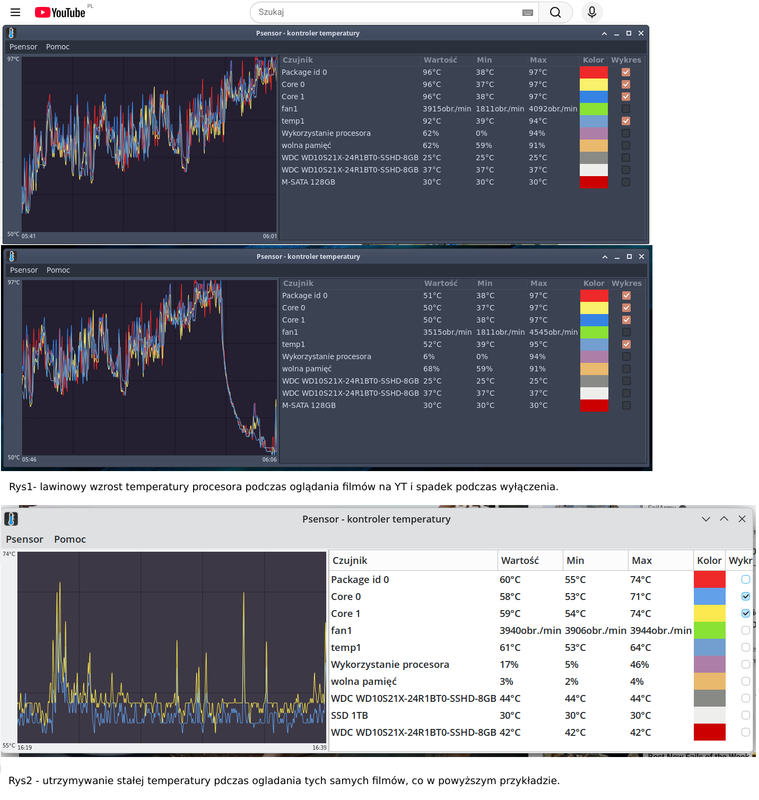This screenshot has width=759, height=800.
Task: Close the bottom light Psensor window
Action: 742,519
